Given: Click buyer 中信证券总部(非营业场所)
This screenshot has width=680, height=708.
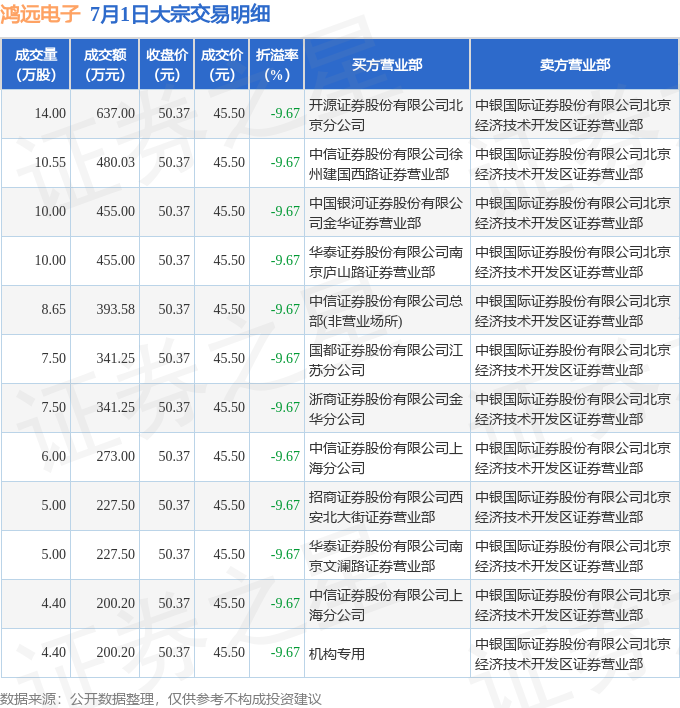Looking at the screenshot, I should point(386,311).
